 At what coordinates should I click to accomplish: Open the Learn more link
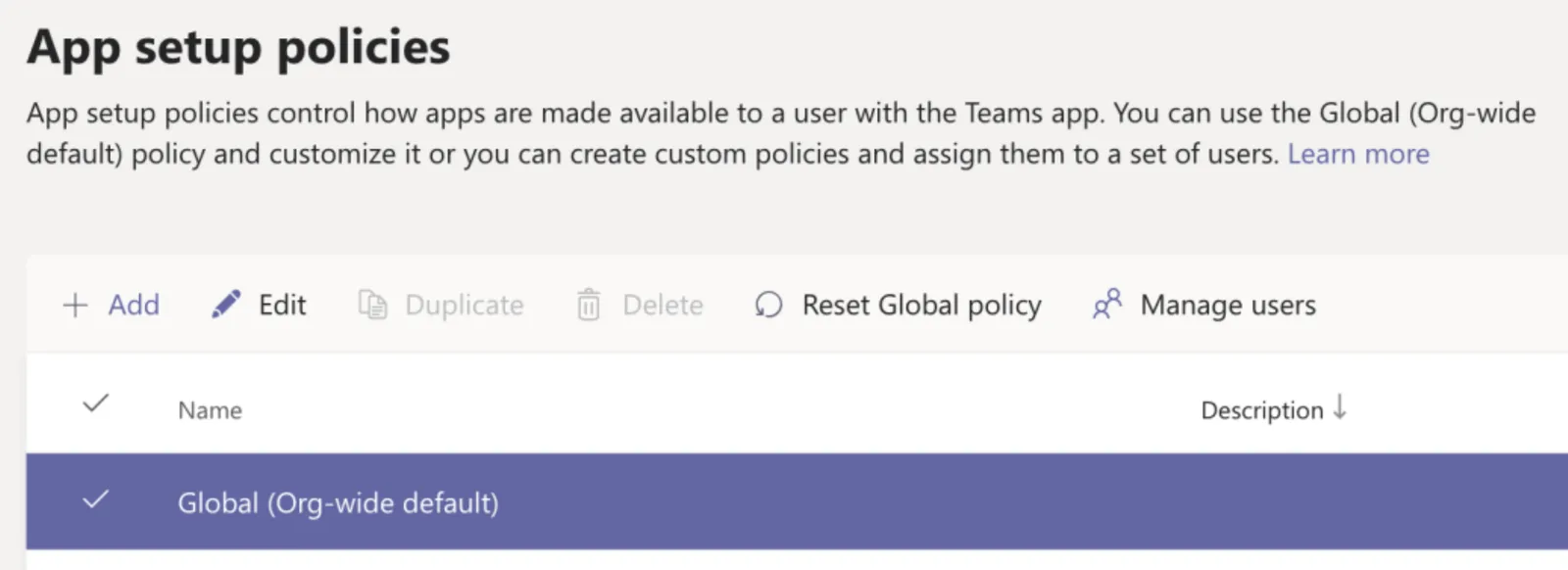coord(1358,154)
